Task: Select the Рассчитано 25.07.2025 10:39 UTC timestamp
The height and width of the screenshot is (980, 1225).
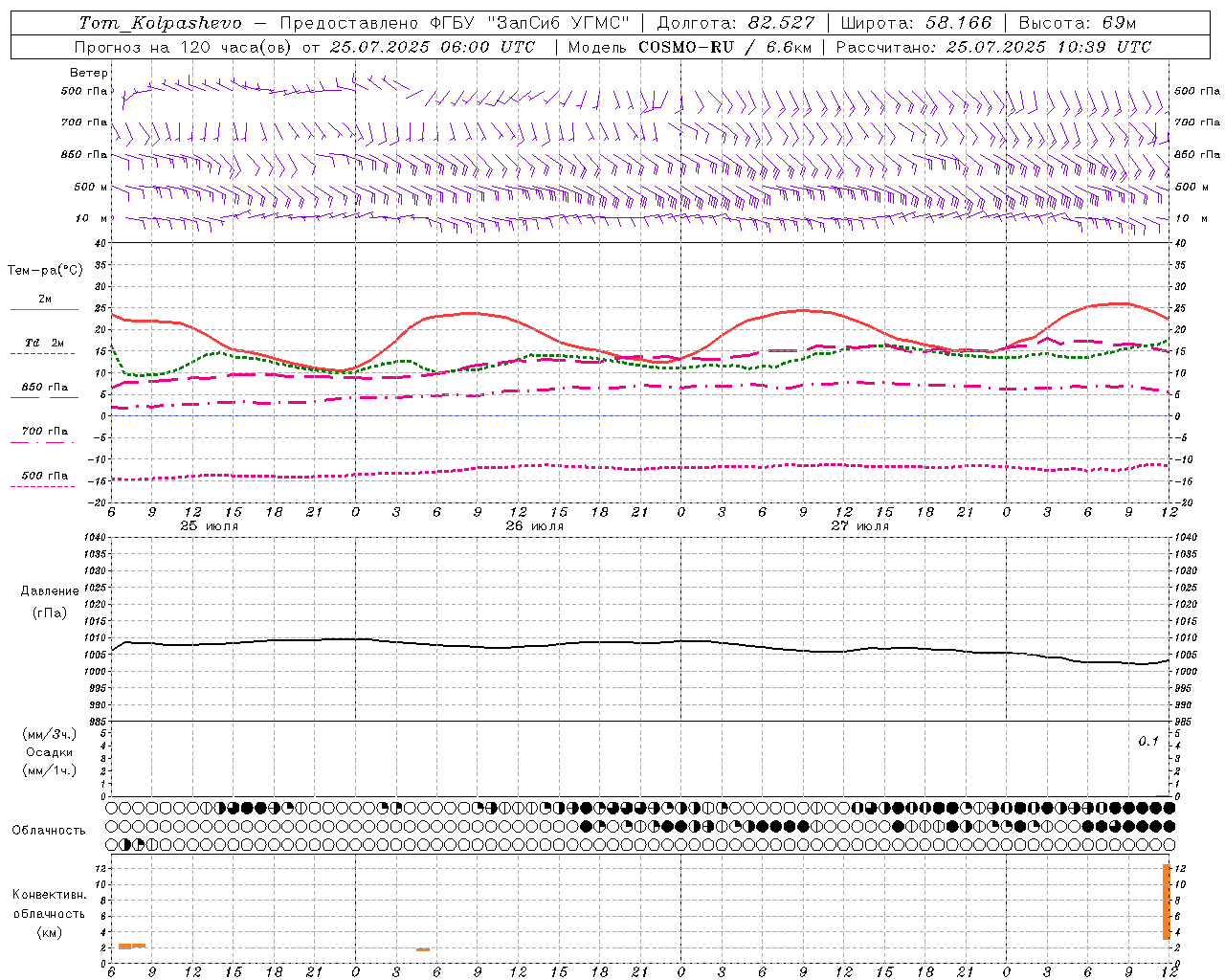Action: point(993,47)
